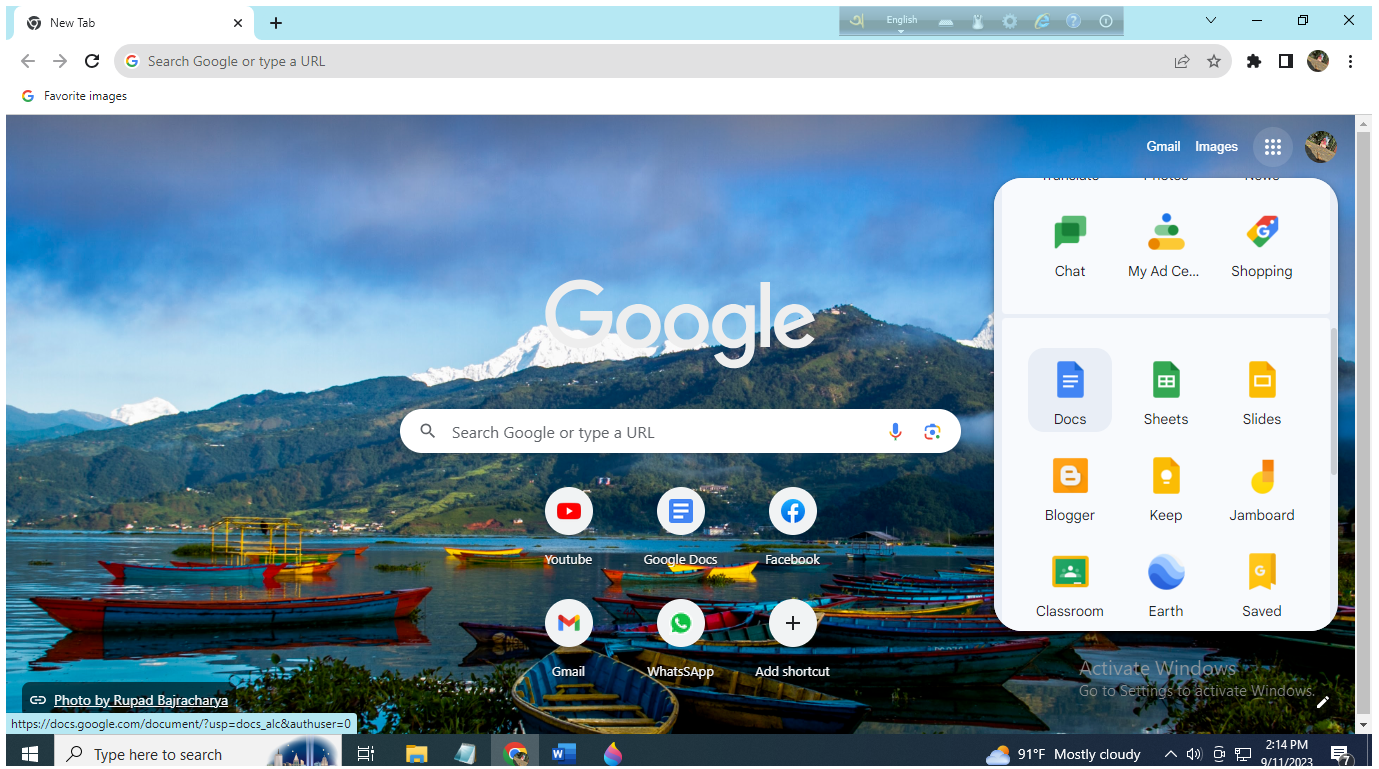This screenshot has width=1379, height=769.
Task: Open Google Sheets app icon
Action: coord(1166,390)
